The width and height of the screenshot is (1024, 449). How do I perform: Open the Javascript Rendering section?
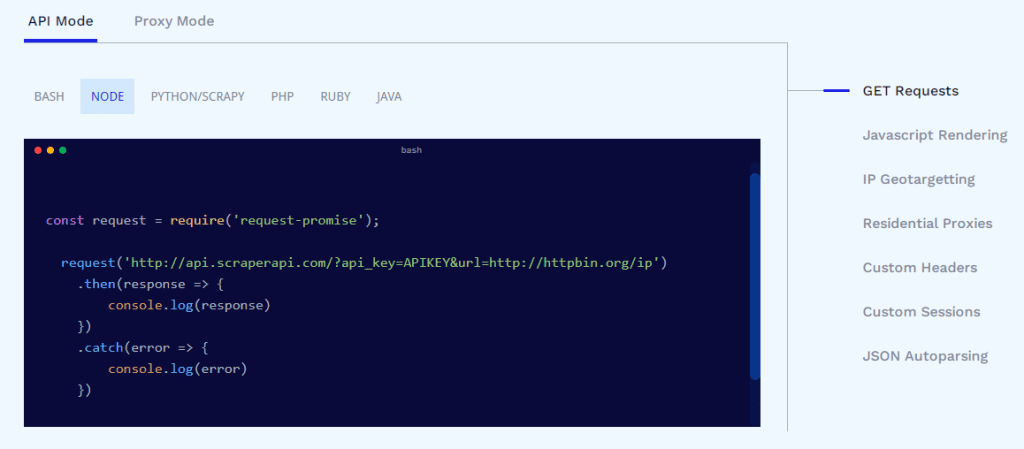[935, 135]
